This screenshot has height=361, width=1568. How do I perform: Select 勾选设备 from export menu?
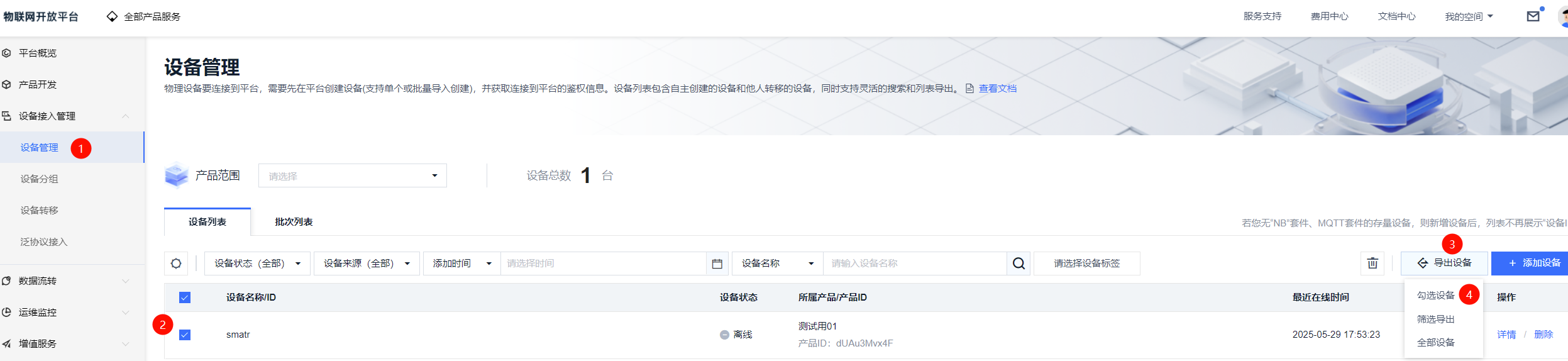tap(1435, 295)
